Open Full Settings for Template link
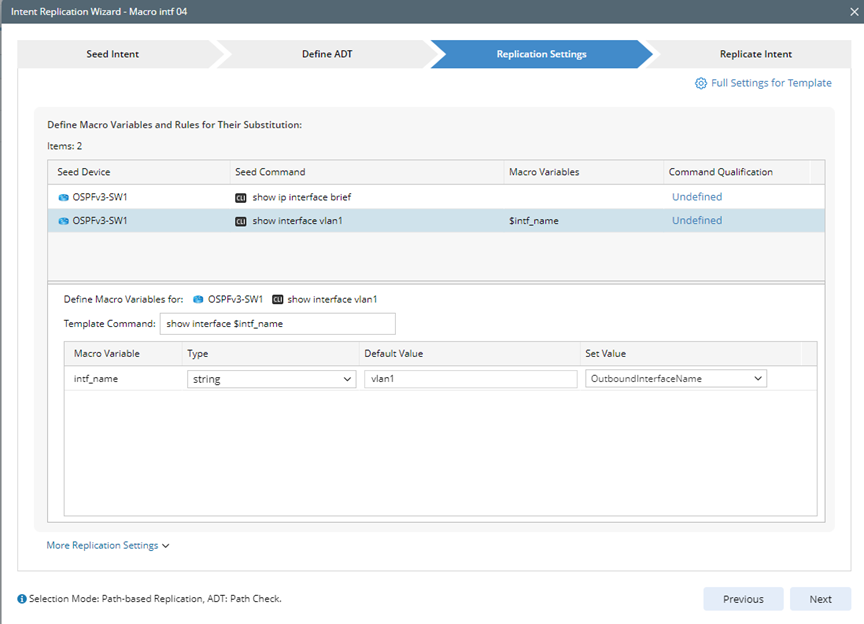864x624 pixels. [771, 83]
